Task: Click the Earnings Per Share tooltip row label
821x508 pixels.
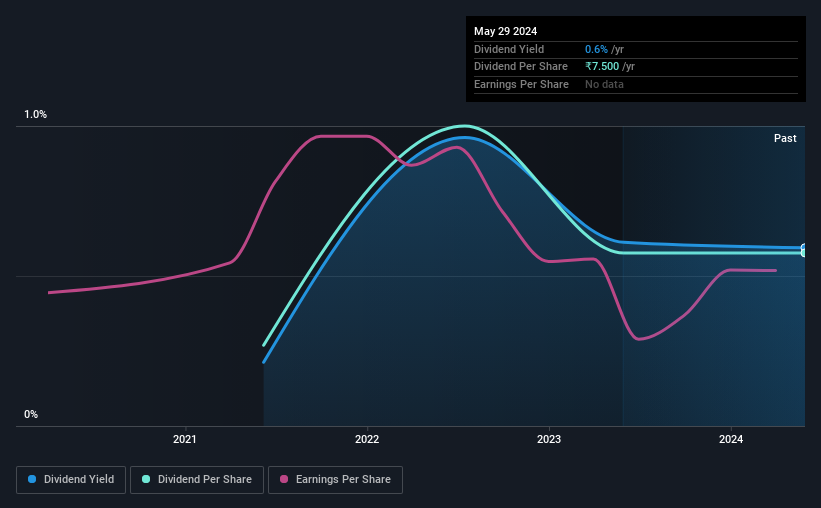Action: [x=522, y=84]
